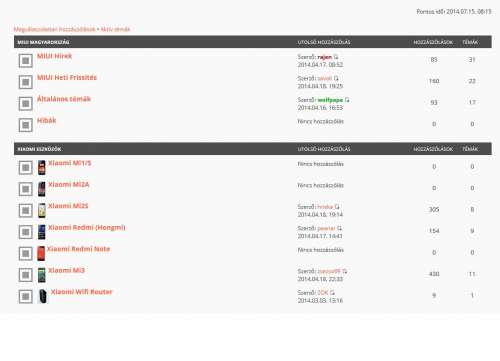Open the Xiaomi MI1/S forum
Screen dimensions: 500x361
click(x=70, y=163)
